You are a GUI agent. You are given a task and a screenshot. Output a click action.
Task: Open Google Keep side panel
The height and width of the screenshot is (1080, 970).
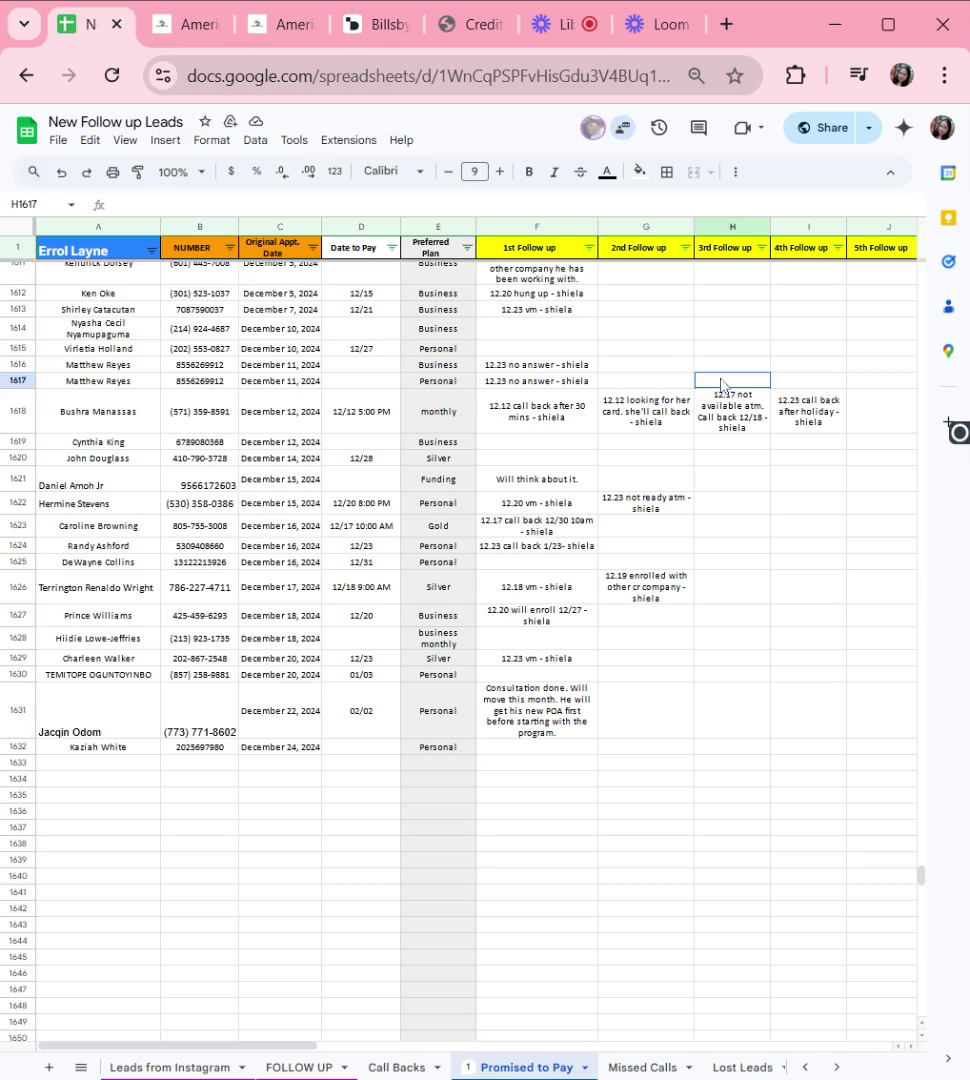(x=949, y=218)
